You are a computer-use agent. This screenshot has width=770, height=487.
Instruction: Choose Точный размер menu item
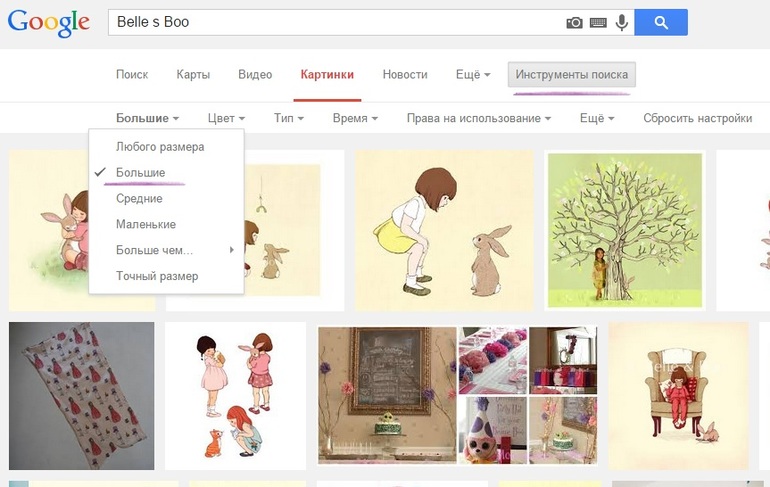(157, 276)
